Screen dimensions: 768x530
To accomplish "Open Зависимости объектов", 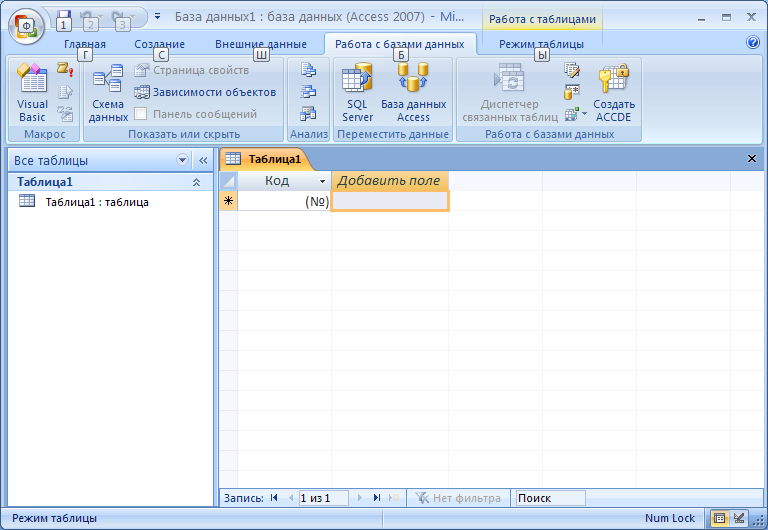I will [205, 92].
